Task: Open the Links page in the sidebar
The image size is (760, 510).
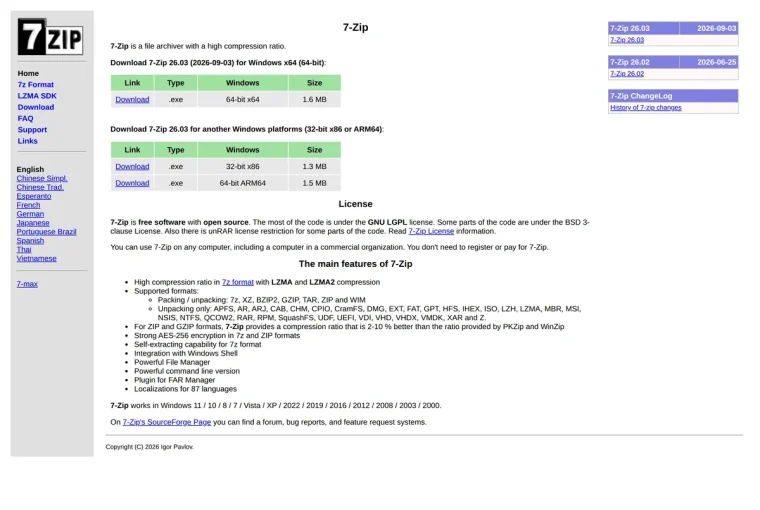Action: click(27, 141)
